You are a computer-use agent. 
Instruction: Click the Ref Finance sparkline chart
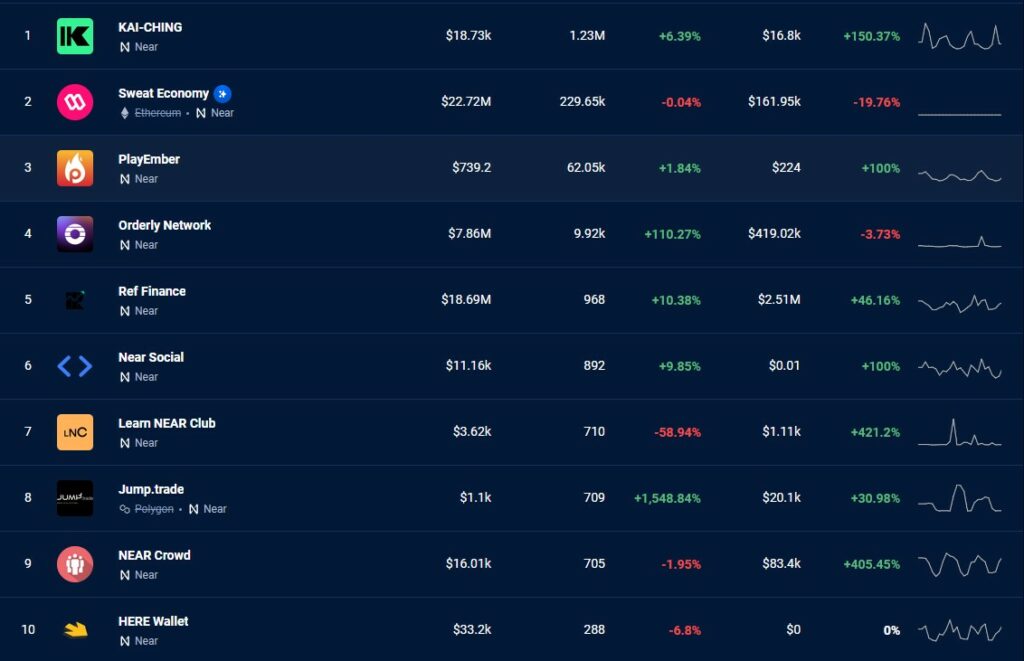[959, 304]
